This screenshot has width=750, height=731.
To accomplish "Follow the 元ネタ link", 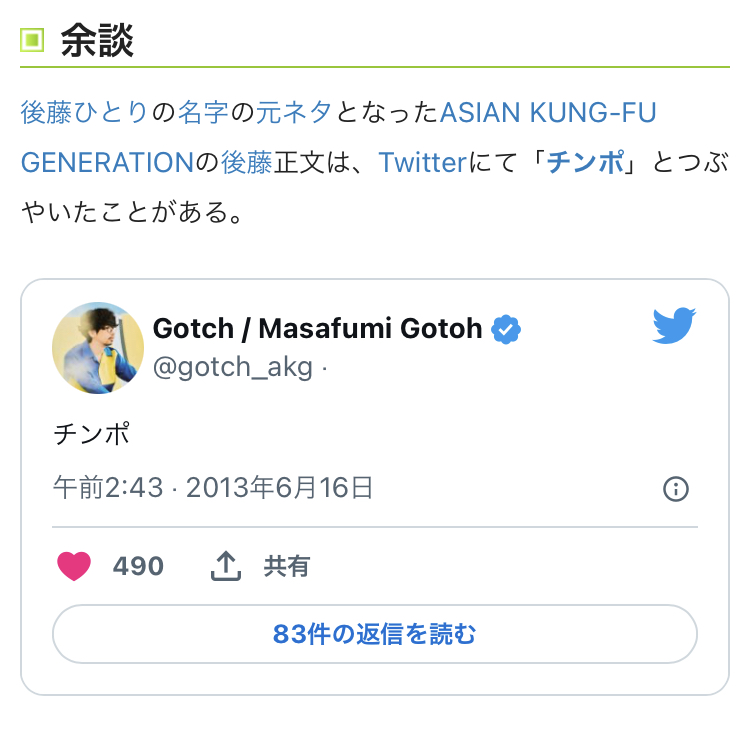I will point(294,112).
